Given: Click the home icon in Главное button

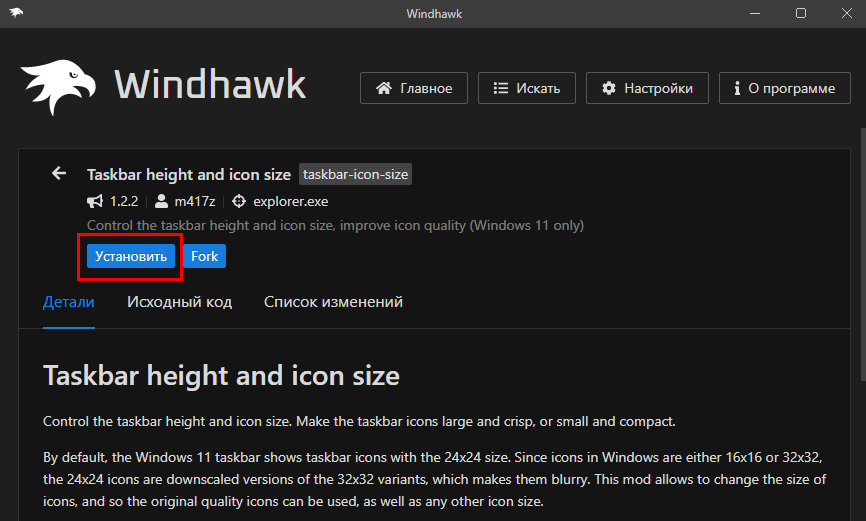Looking at the screenshot, I should tap(384, 88).
